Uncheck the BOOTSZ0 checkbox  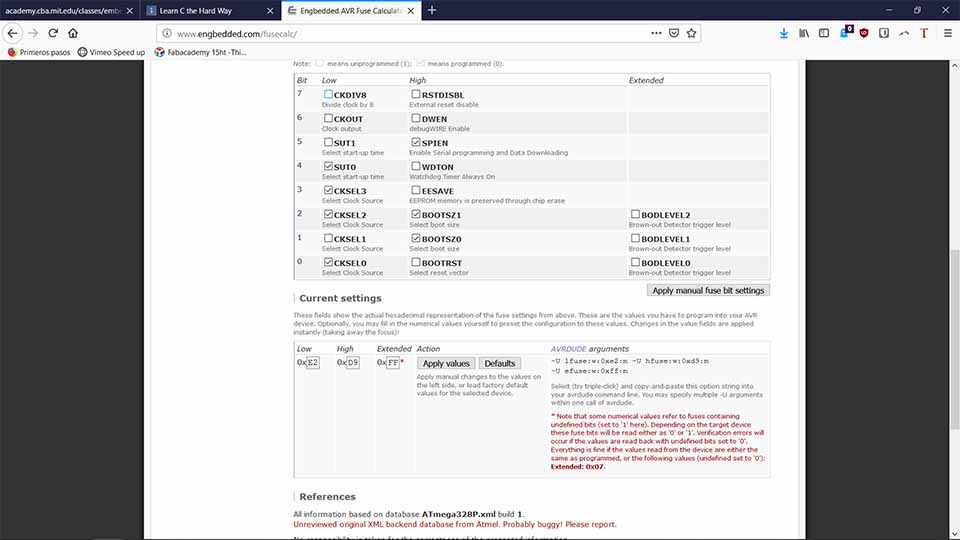pos(416,238)
